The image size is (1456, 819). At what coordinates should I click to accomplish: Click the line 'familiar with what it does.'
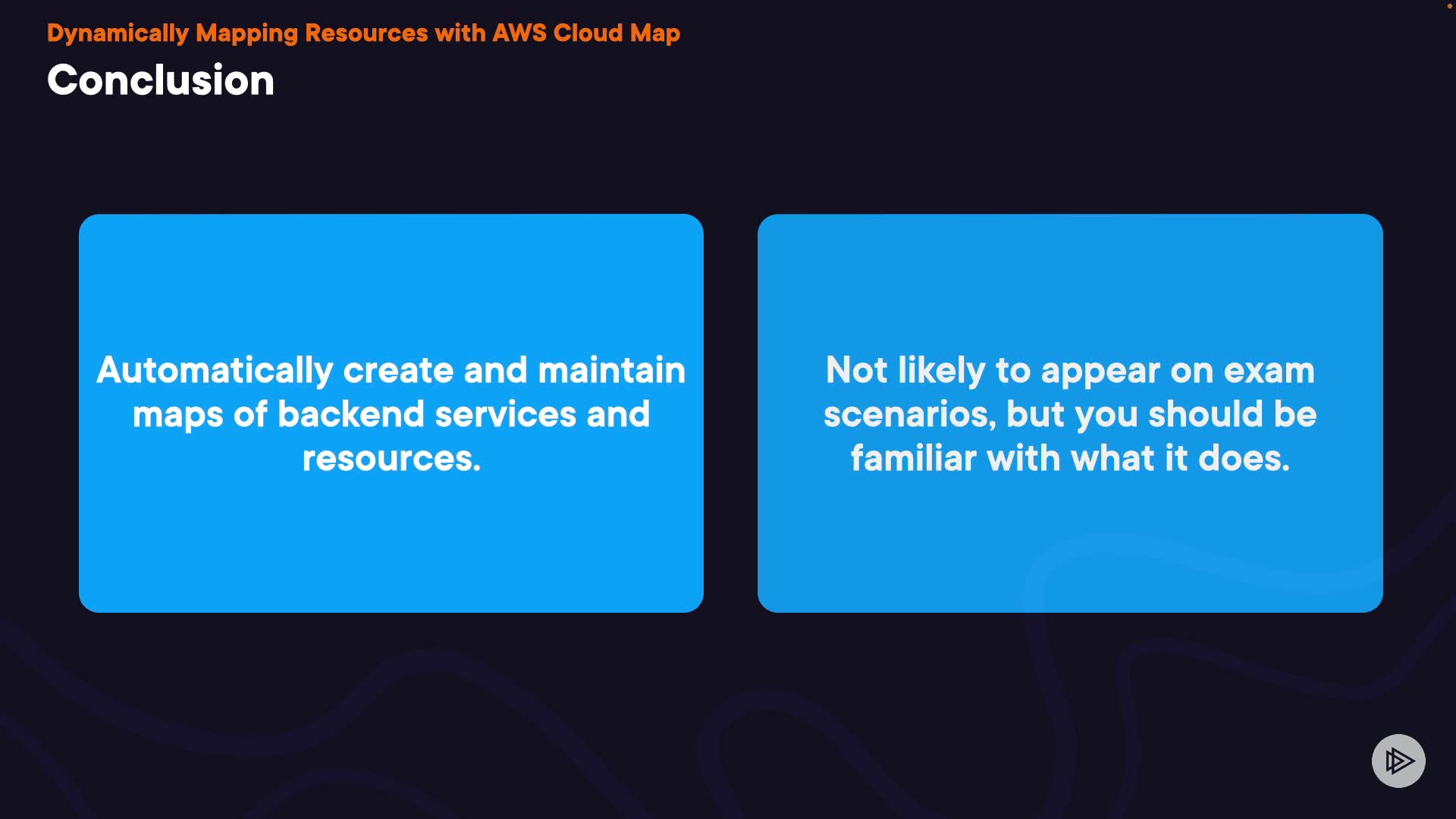click(x=1069, y=458)
